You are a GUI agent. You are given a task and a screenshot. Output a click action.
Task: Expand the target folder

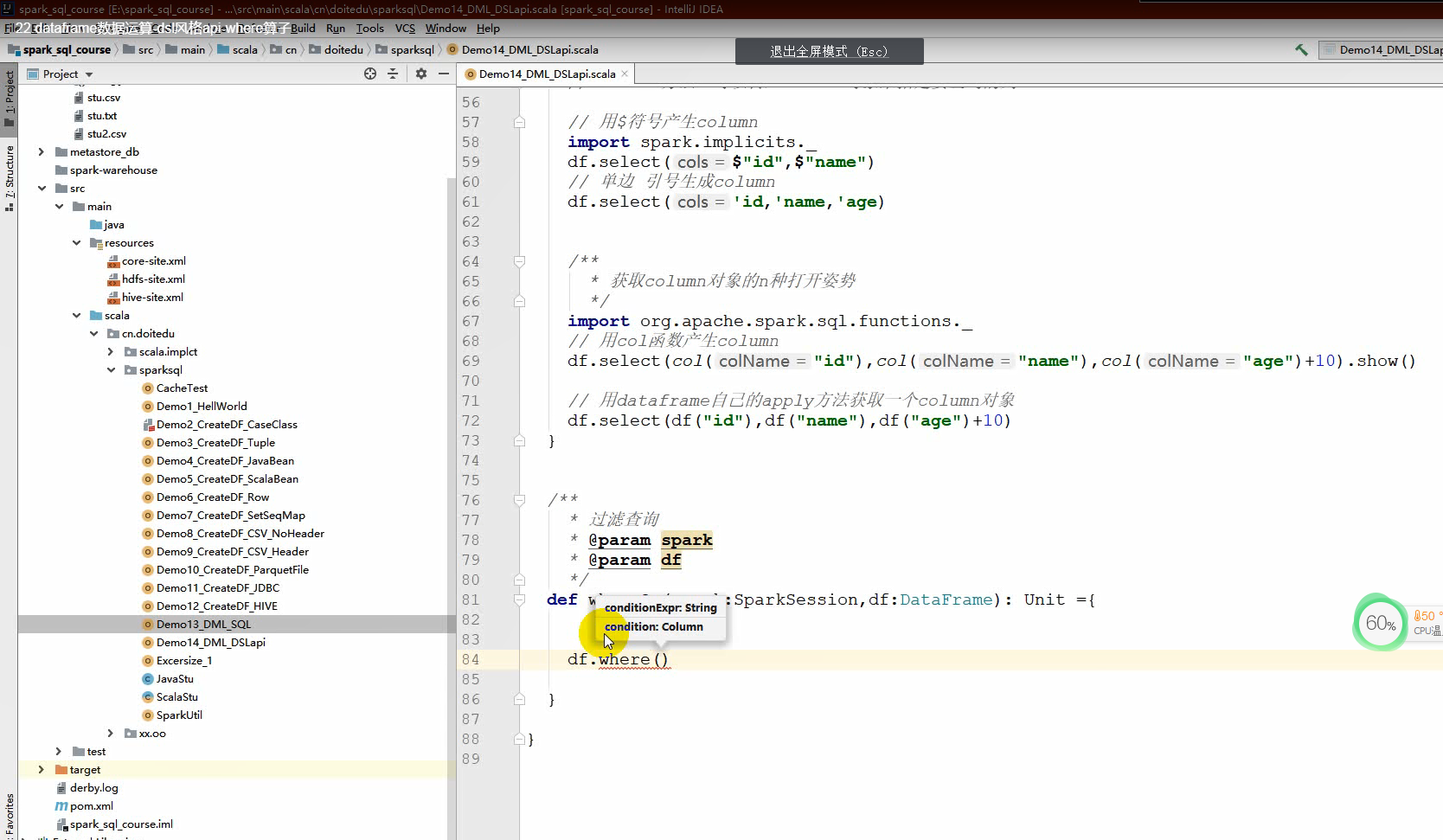coord(41,769)
